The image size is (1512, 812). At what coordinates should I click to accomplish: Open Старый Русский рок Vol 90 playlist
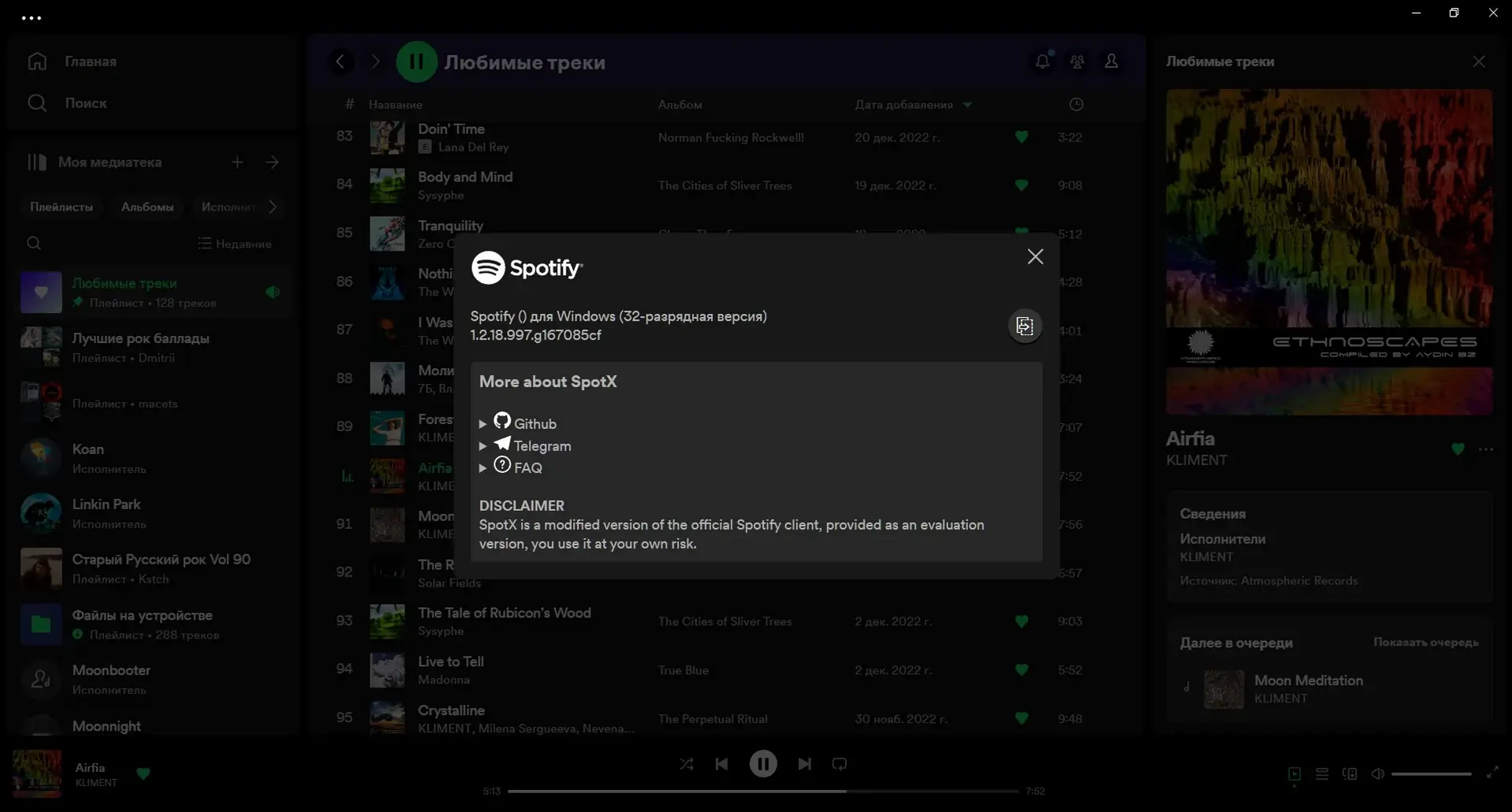click(x=151, y=568)
